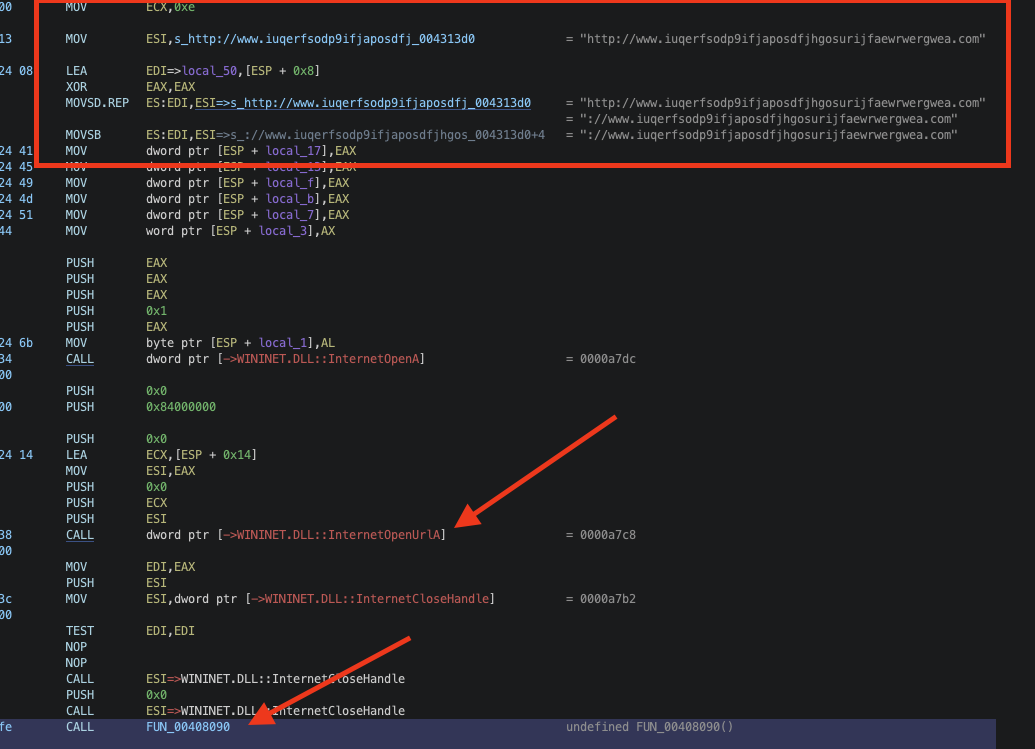
Task: Click the undefined FUN_00408090() signature comment
Action: point(650,727)
